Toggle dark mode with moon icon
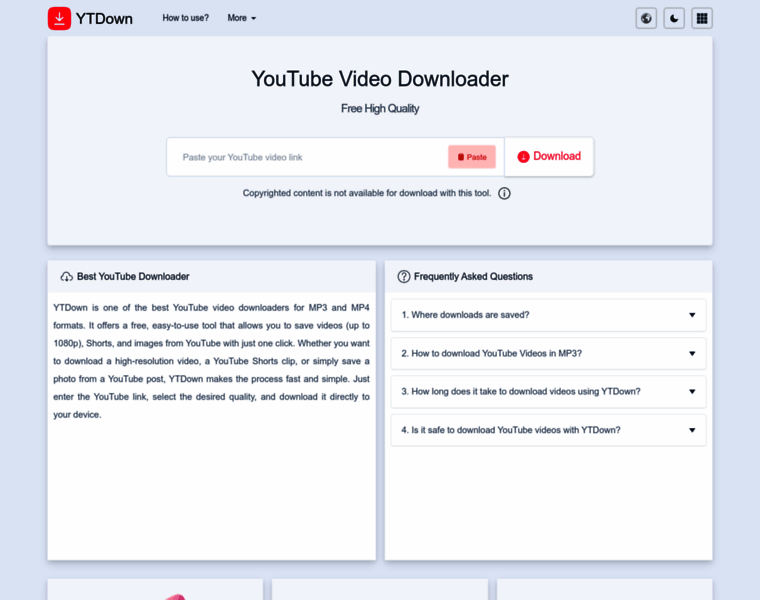Viewport: 760px width, 600px height. point(674,18)
